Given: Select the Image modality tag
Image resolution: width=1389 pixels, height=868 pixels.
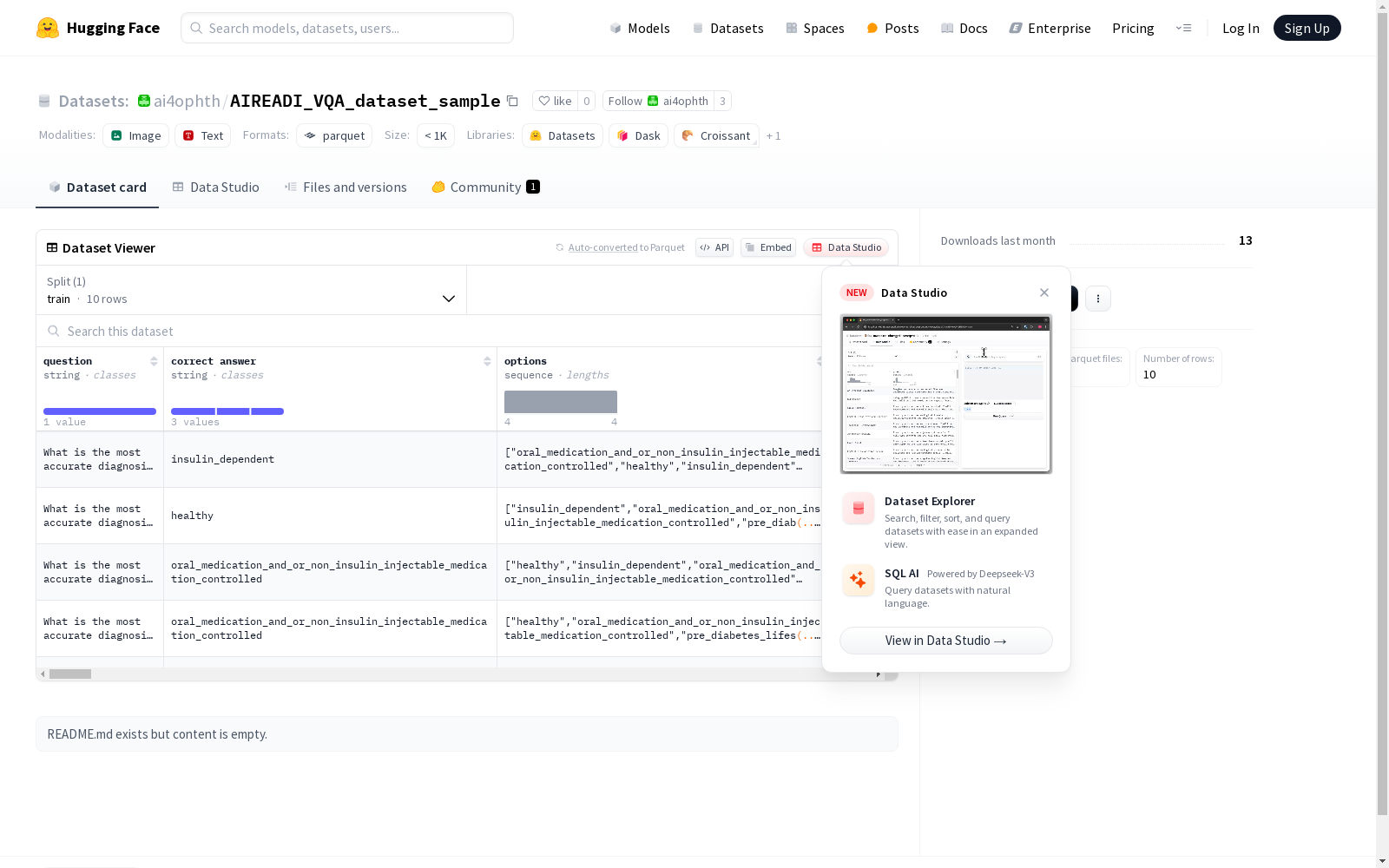Looking at the screenshot, I should [135, 135].
